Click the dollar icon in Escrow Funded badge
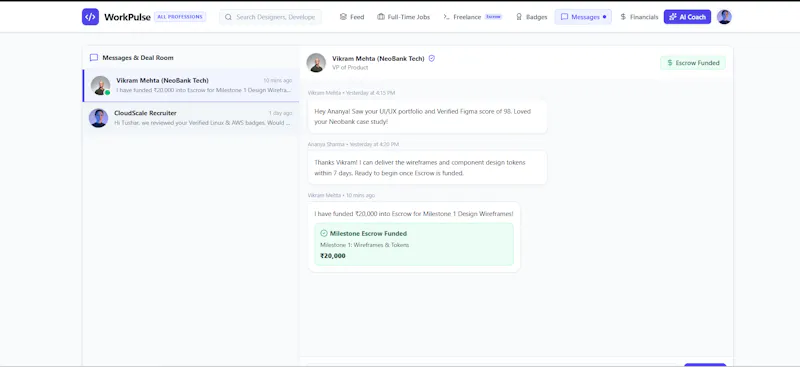Screen dimensions: 800x367 (670, 63)
